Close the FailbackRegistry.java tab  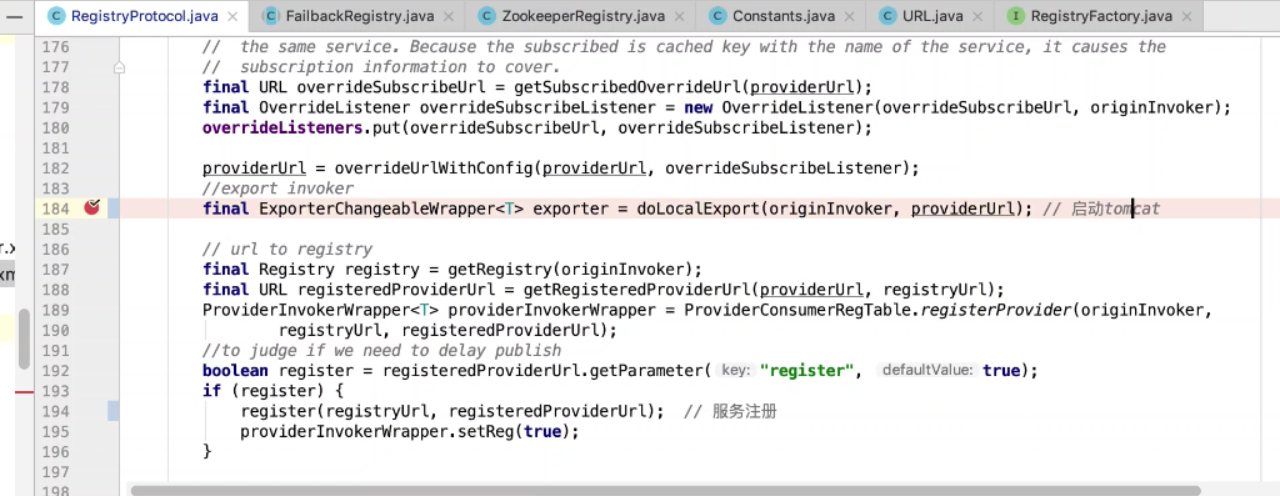448,16
